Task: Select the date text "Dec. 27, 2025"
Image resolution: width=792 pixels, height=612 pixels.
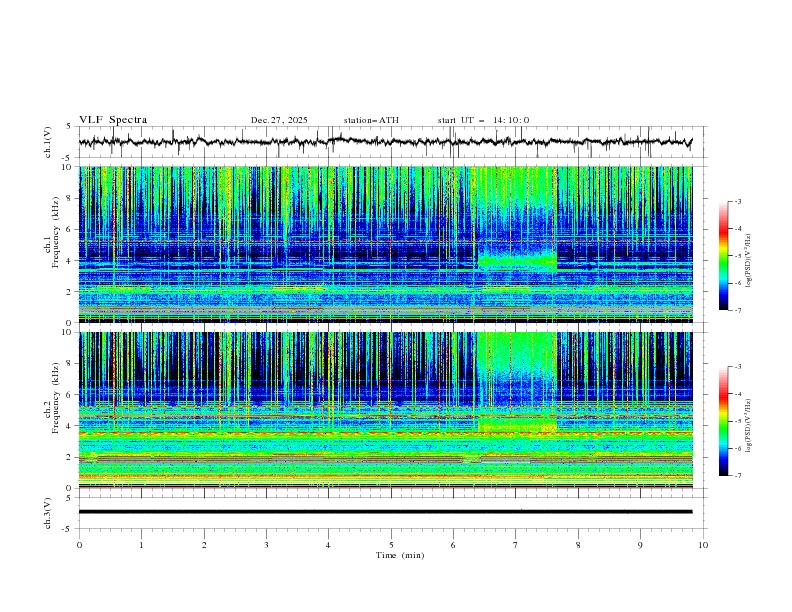Action: click(x=279, y=120)
